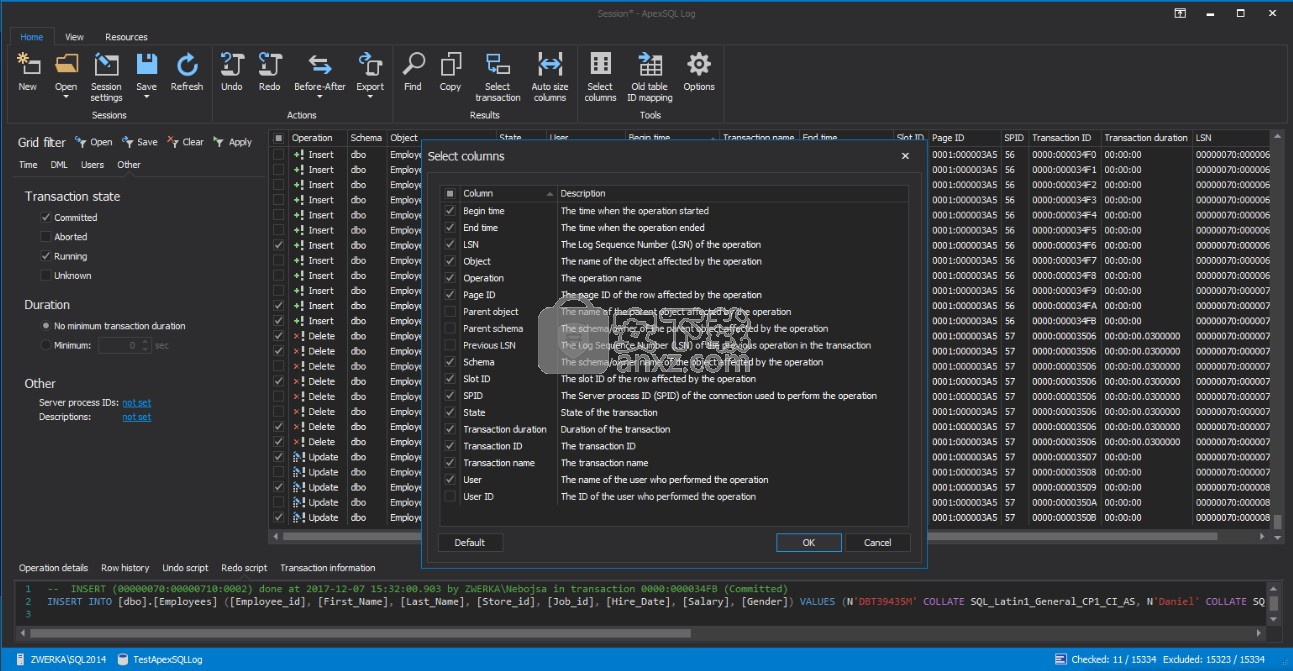Select the Time filter tab
The image size is (1293, 671).
click(28, 165)
